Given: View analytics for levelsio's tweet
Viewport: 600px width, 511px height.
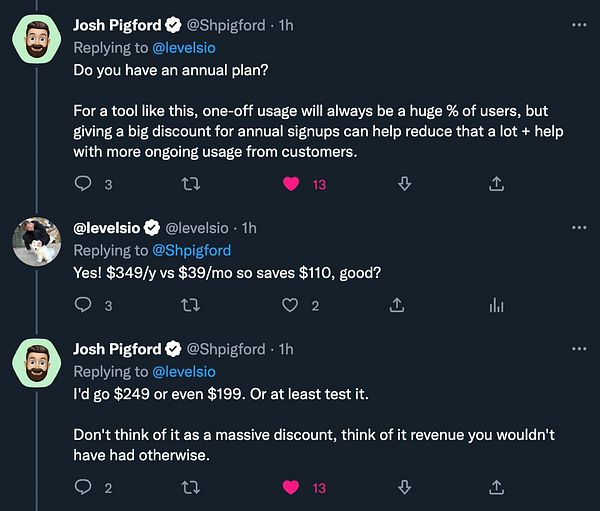Looking at the screenshot, I should [x=497, y=305].
